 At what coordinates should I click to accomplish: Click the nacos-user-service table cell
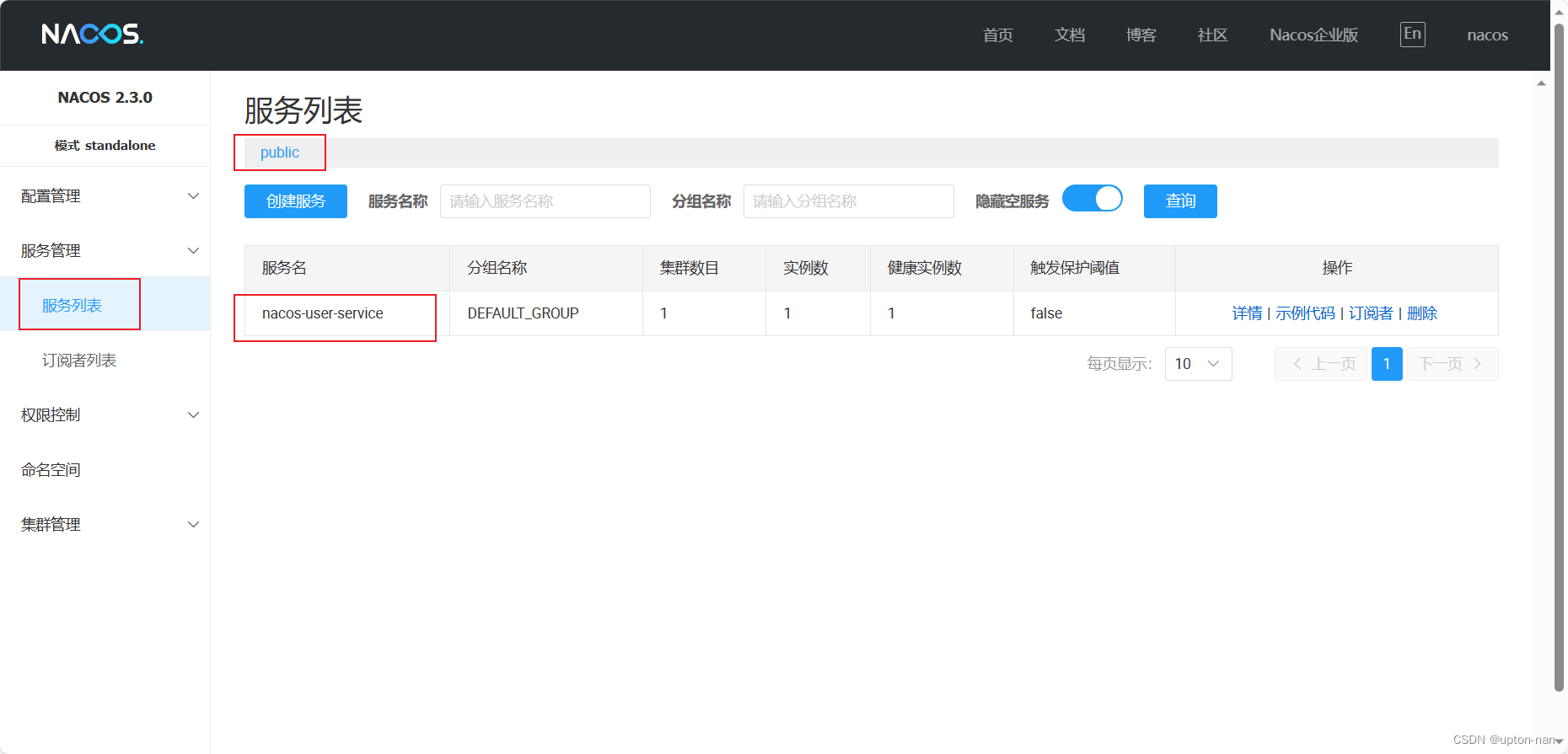point(347,313)
